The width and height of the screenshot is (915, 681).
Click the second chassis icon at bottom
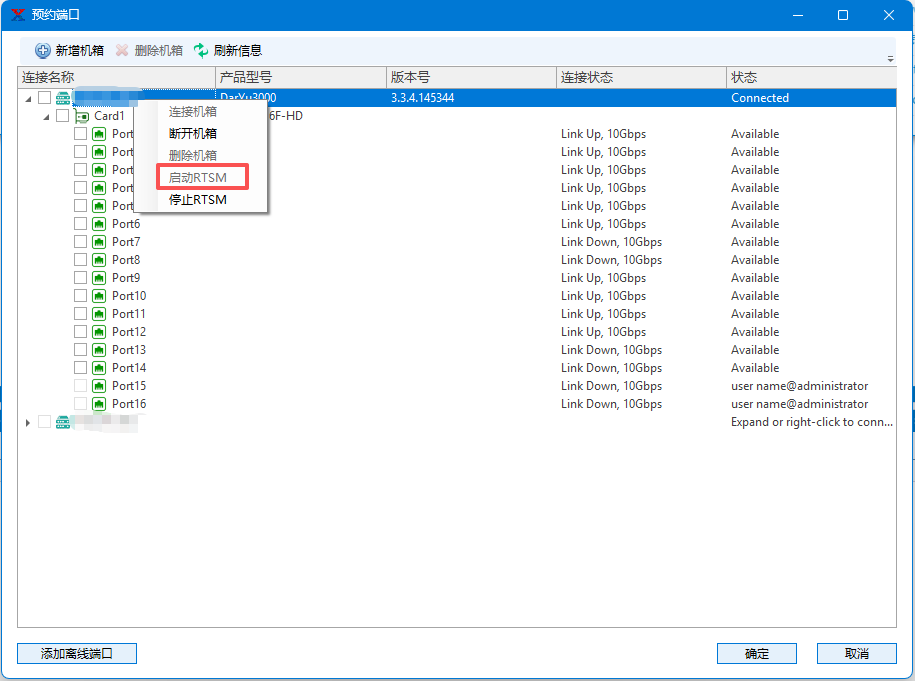63,422
